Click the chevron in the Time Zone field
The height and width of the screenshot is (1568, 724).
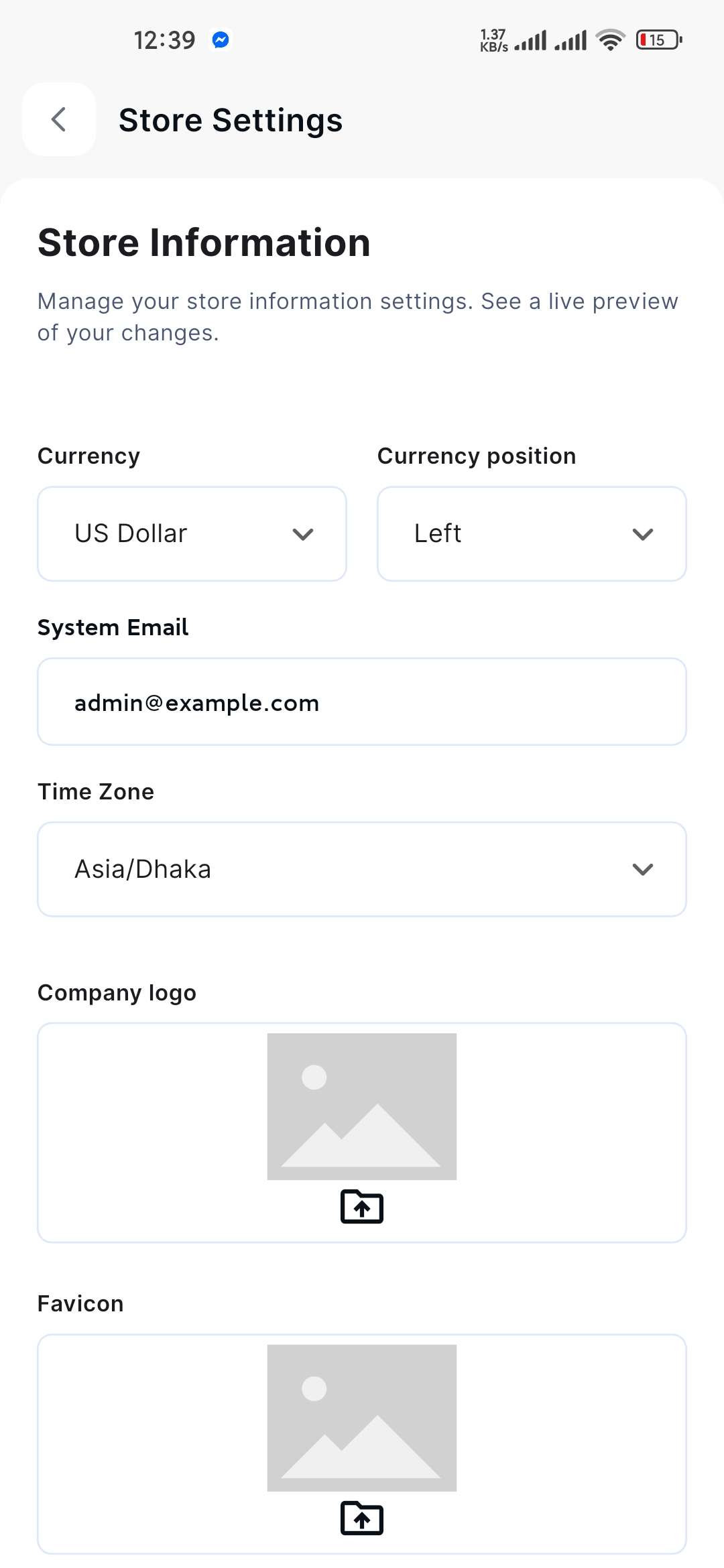(x=643, y=869)
